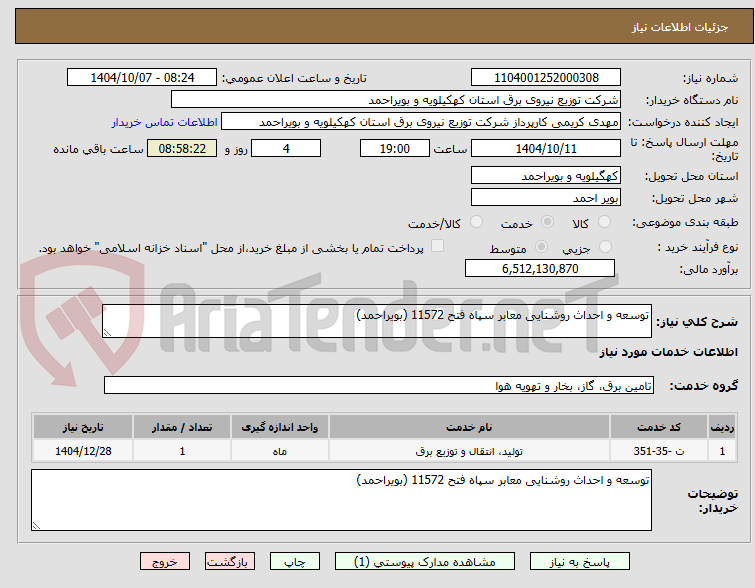Open اطلاعات تماس خریدار link
The width and height of the screenshot is (755, 588).
(x=165, y=122)
